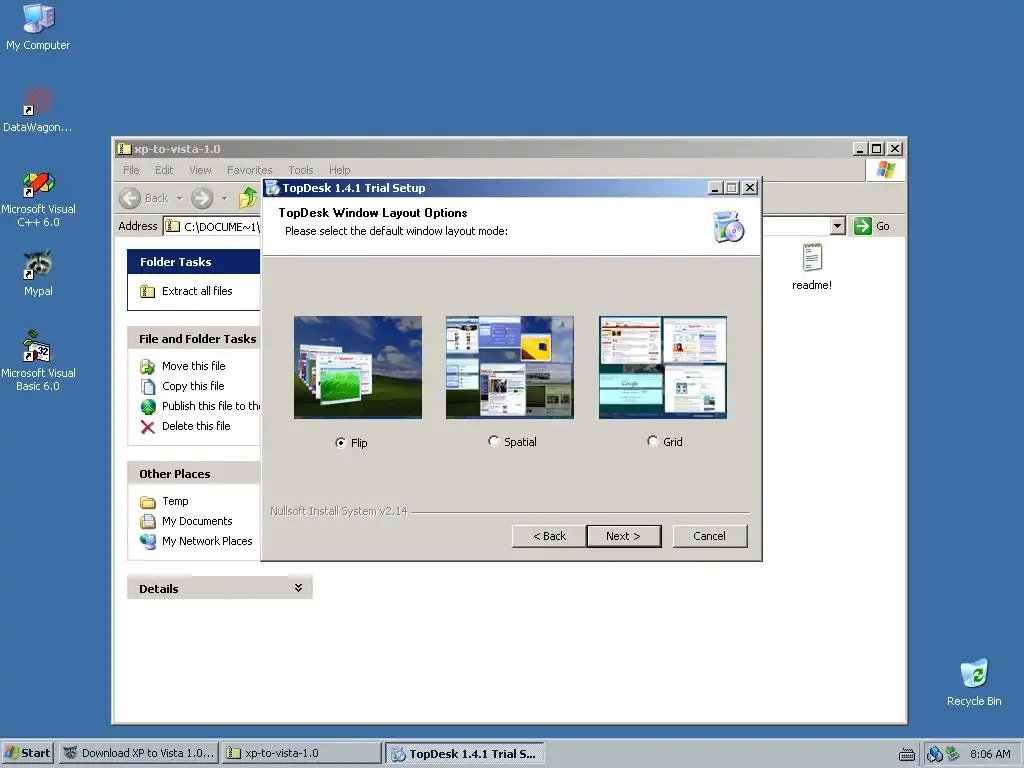Switch to xp-to-vista-1.0 taskbar button
Screen dimensions: 1024x768
coord(301,753)
